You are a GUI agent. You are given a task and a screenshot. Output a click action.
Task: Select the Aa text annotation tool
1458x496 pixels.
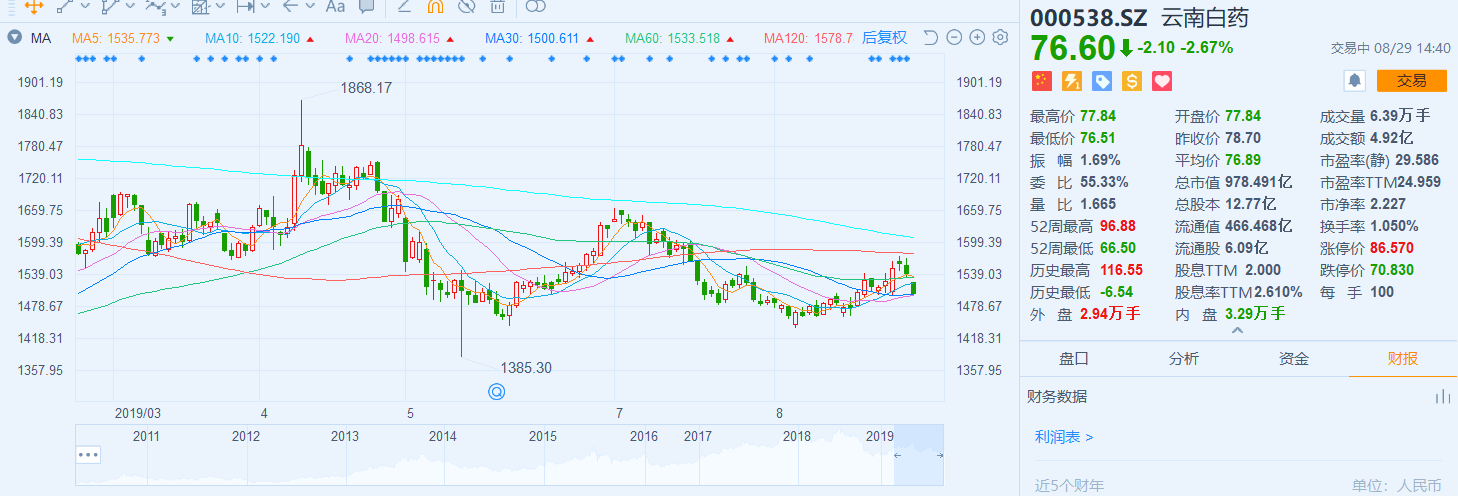[x=335, y=6]
